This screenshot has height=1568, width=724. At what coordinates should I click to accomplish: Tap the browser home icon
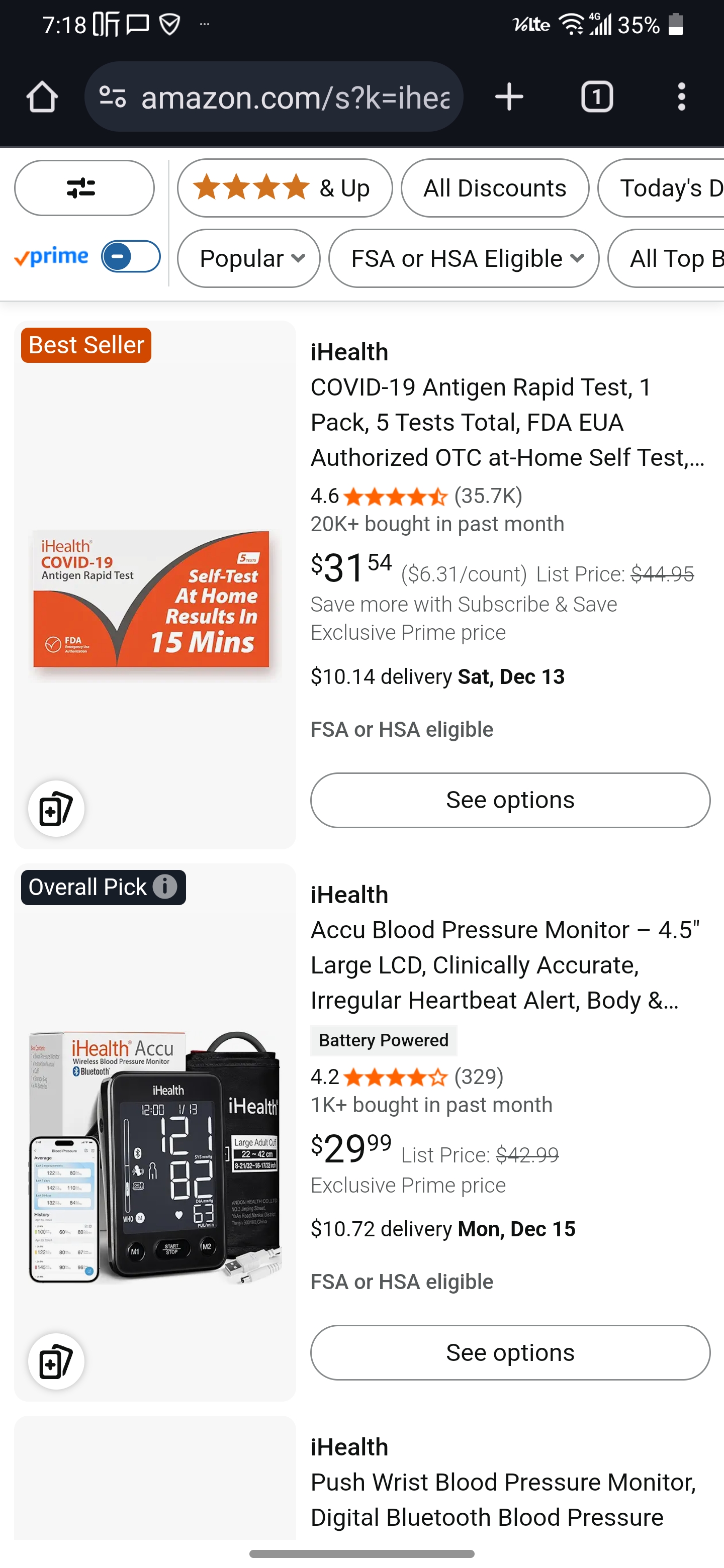tap(42, 97)
